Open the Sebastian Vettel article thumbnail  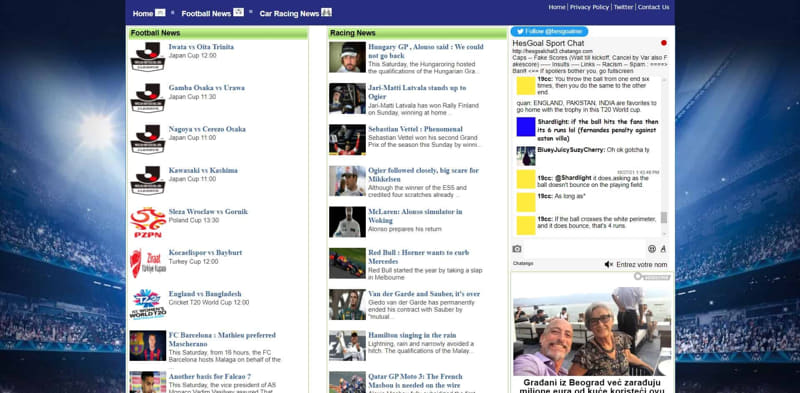coord(347,140)
